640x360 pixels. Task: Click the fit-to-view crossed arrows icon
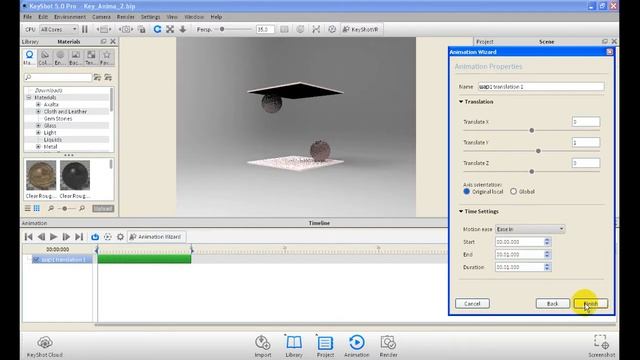[x=170, y=29]
